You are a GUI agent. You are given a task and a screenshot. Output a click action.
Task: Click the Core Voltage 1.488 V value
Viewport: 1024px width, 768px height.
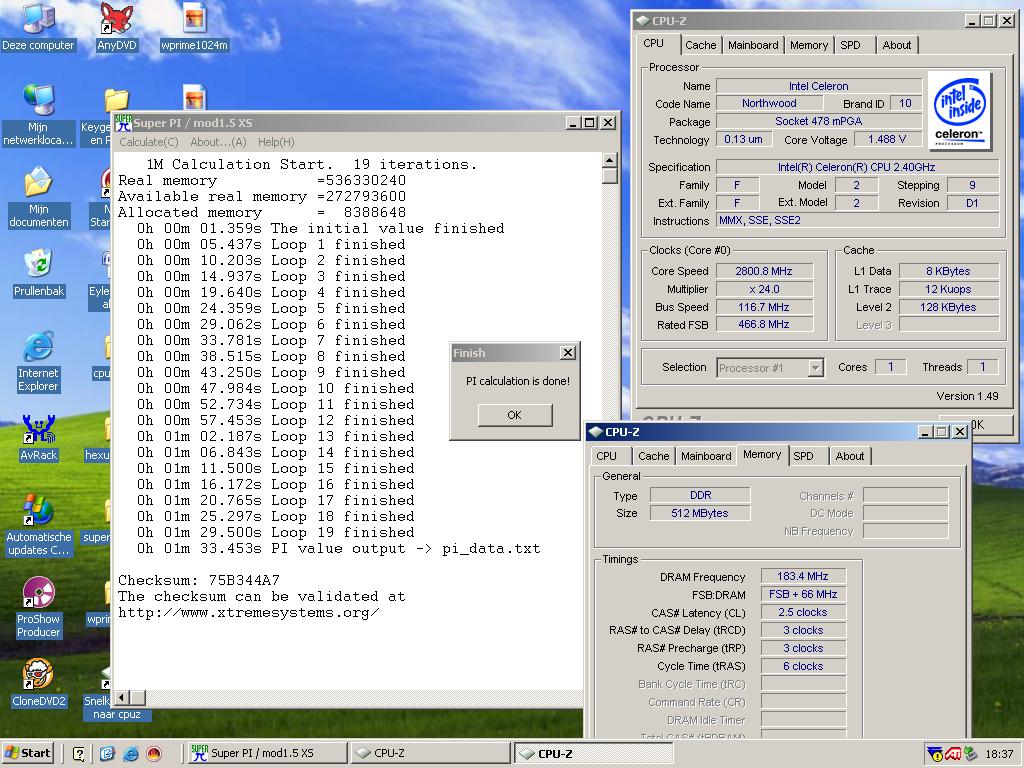pyautogui.click(x=887, y=139)
